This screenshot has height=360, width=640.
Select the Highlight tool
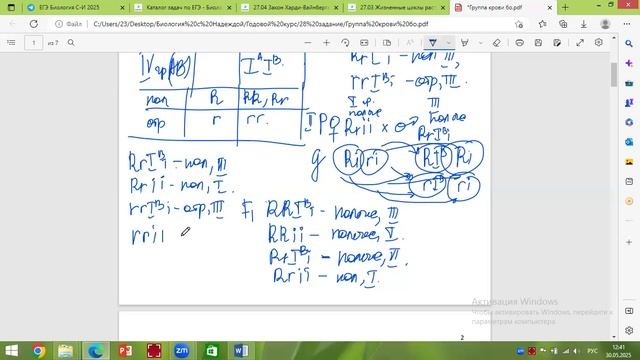tap(464, 42)
